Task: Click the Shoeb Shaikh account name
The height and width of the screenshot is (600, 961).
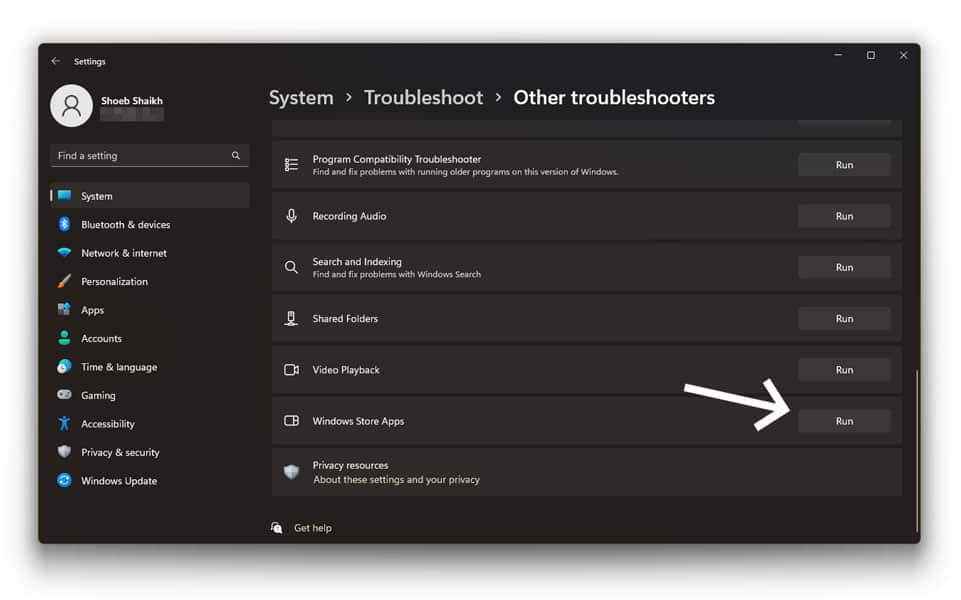Action: [132, 101]
